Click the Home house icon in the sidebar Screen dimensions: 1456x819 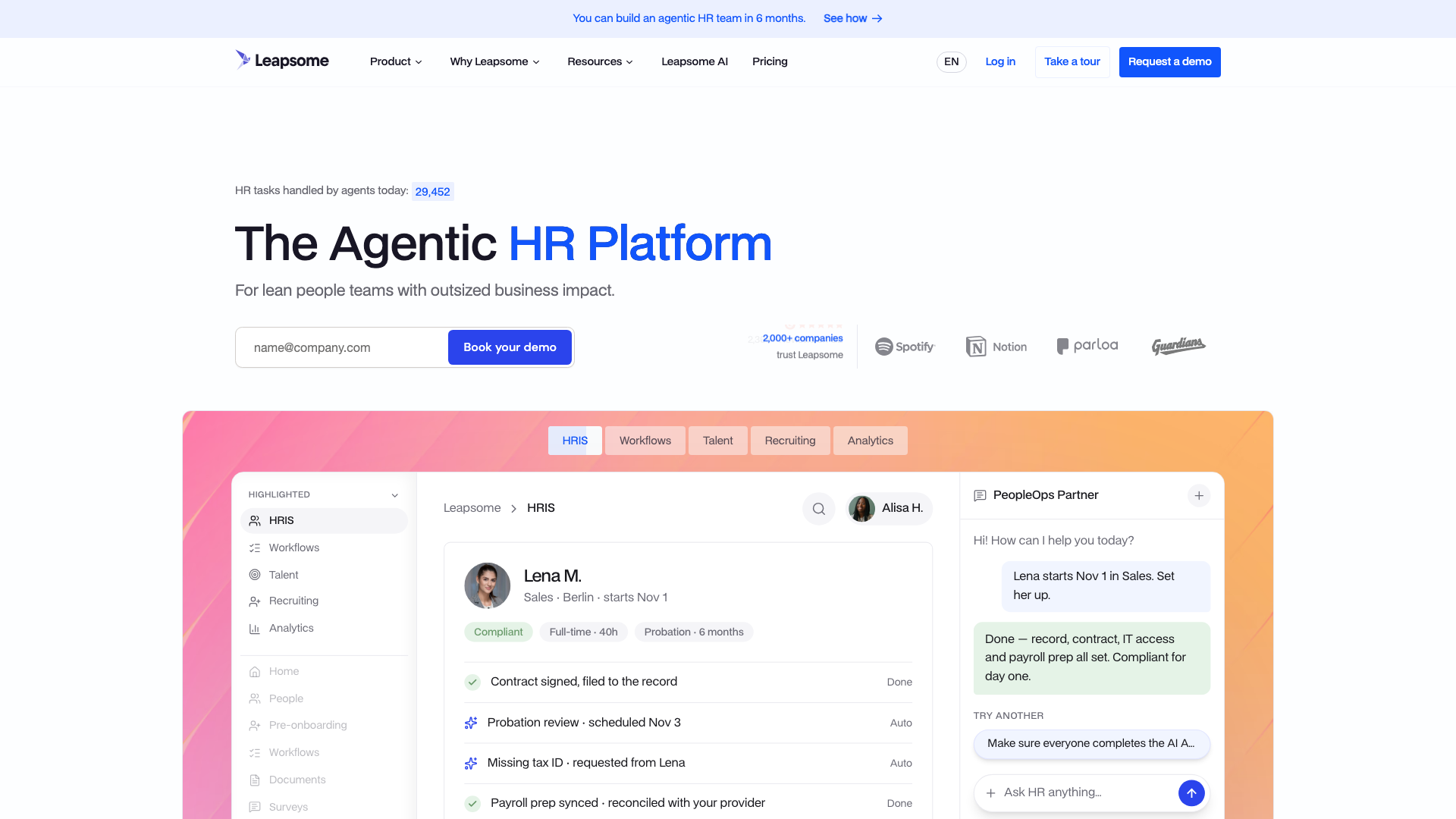255,672
